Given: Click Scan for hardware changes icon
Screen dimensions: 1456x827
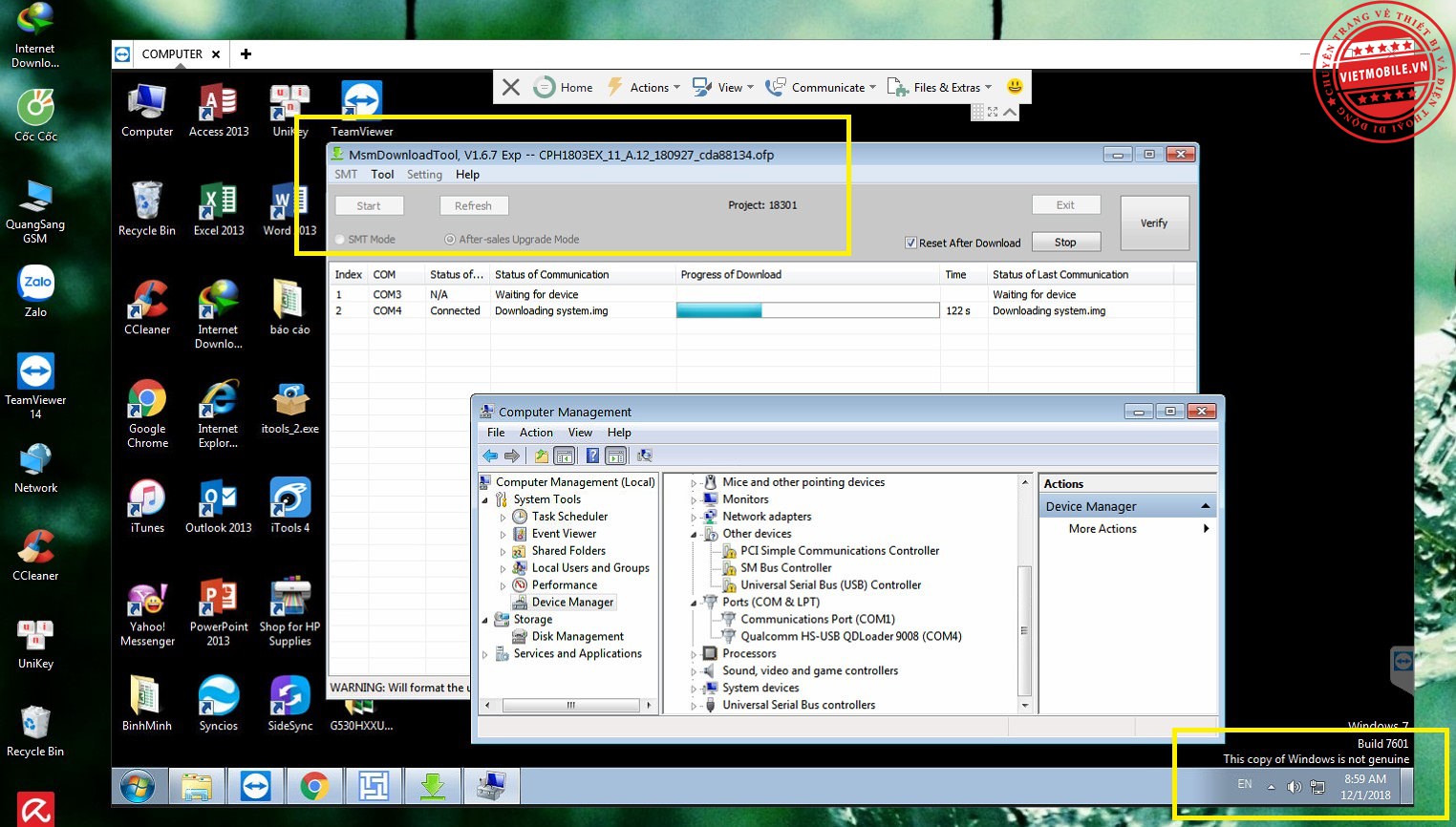Looking at the screenshot, I should [x=645, y=456].
